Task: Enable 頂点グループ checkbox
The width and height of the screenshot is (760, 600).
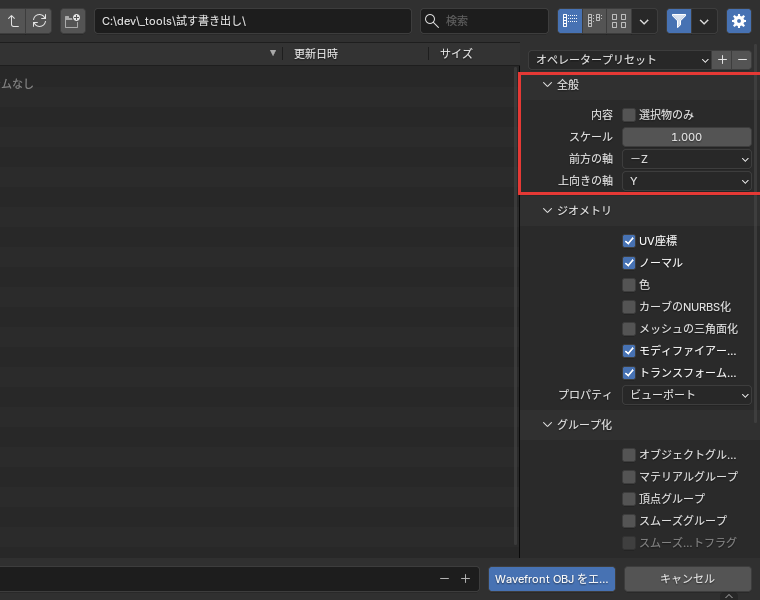Action: pyautogui.click(x=629, y=499)
